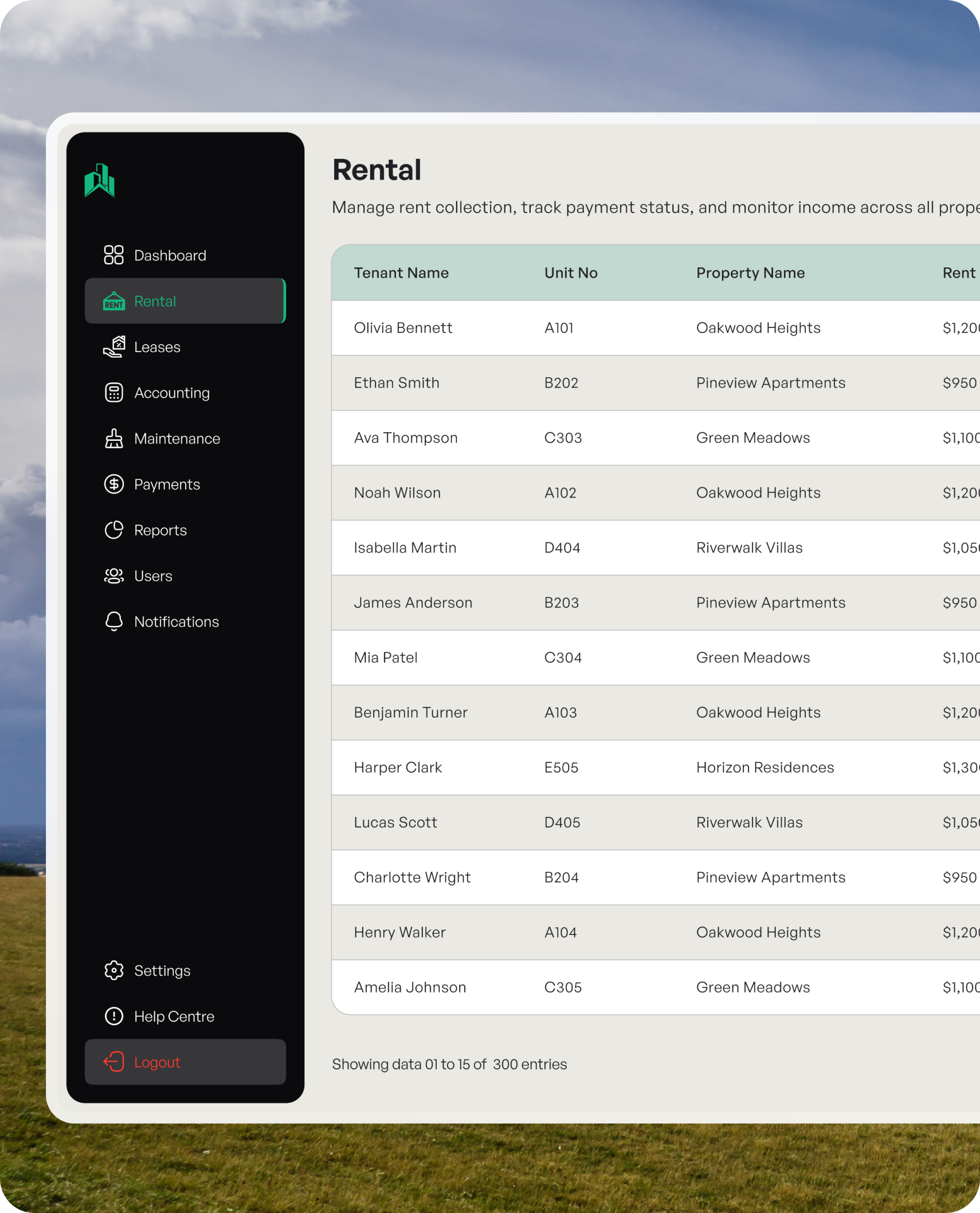This screenshot has height=1213, width=980.
Task: Click the $950 rent for Charlotte Wright
Action: [x=959, y=878]
